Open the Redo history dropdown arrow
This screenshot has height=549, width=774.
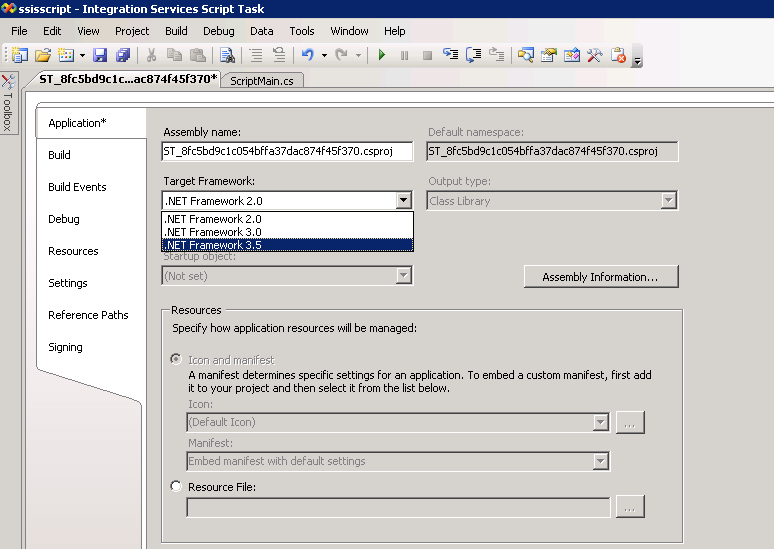point(358,55)
